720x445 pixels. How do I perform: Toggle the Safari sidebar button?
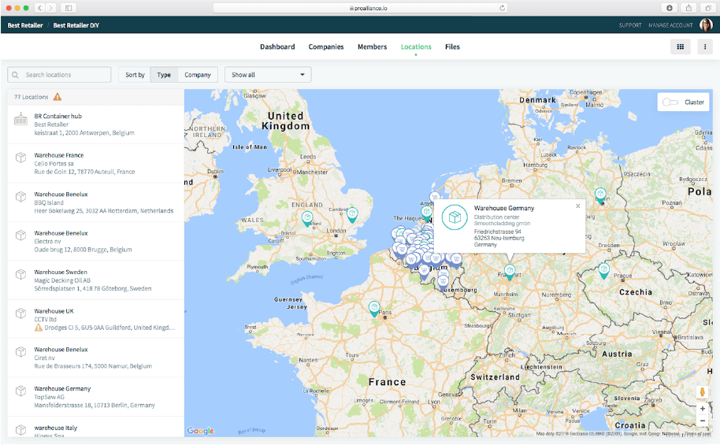(x=68, y=8)
